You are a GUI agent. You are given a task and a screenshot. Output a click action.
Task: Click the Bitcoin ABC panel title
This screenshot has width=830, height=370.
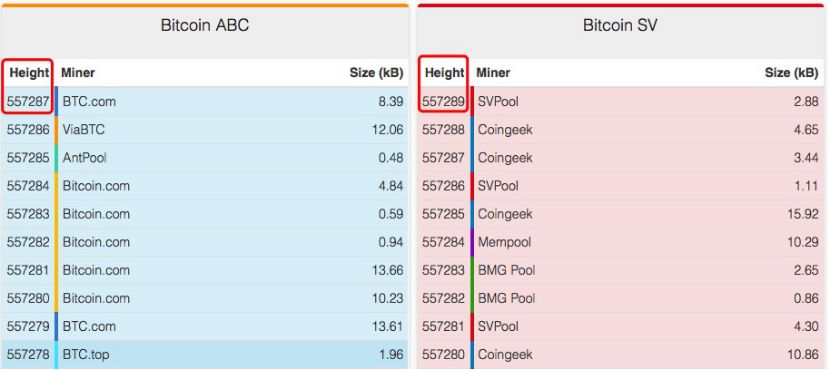pyautogui.click(x=204, y=25)
